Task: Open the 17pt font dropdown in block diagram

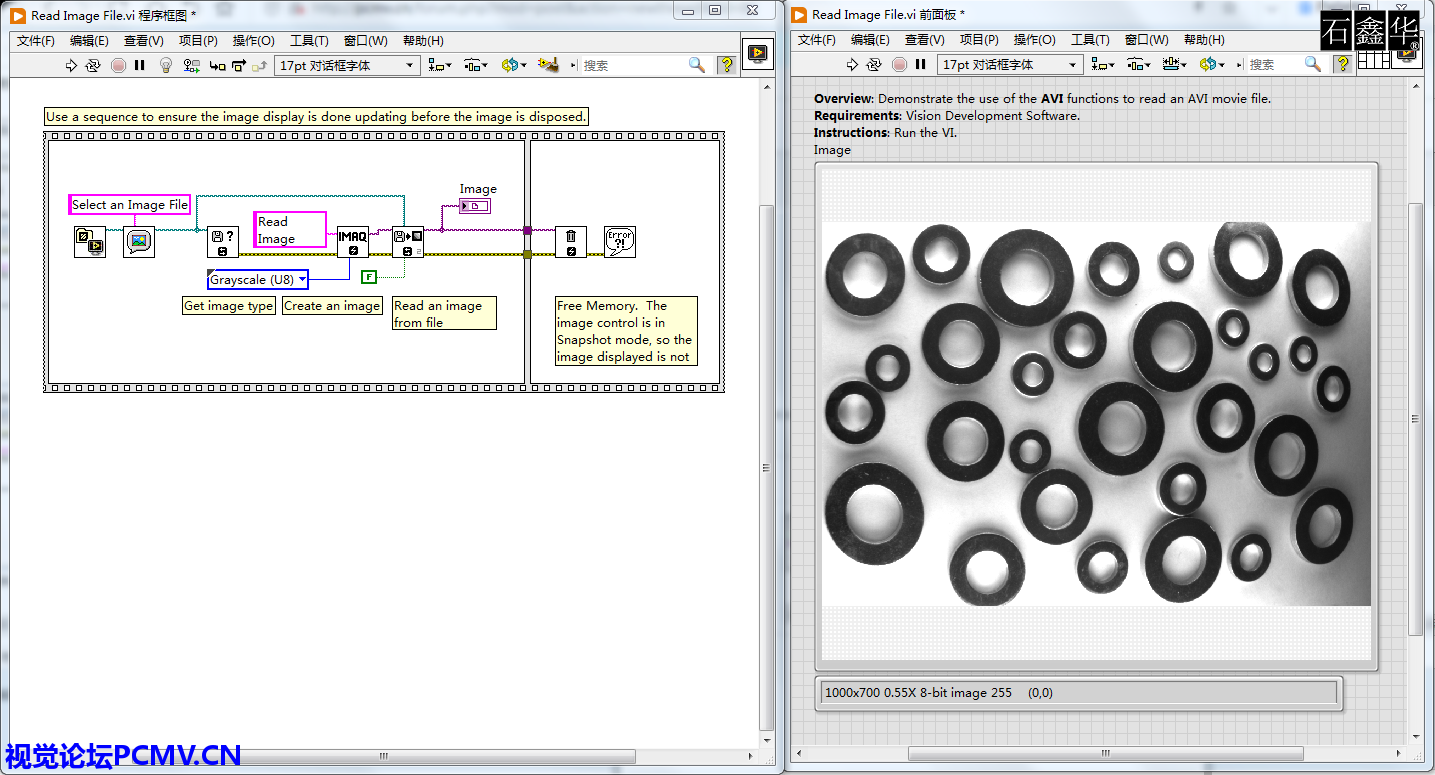Action: [x=347, y=65]
